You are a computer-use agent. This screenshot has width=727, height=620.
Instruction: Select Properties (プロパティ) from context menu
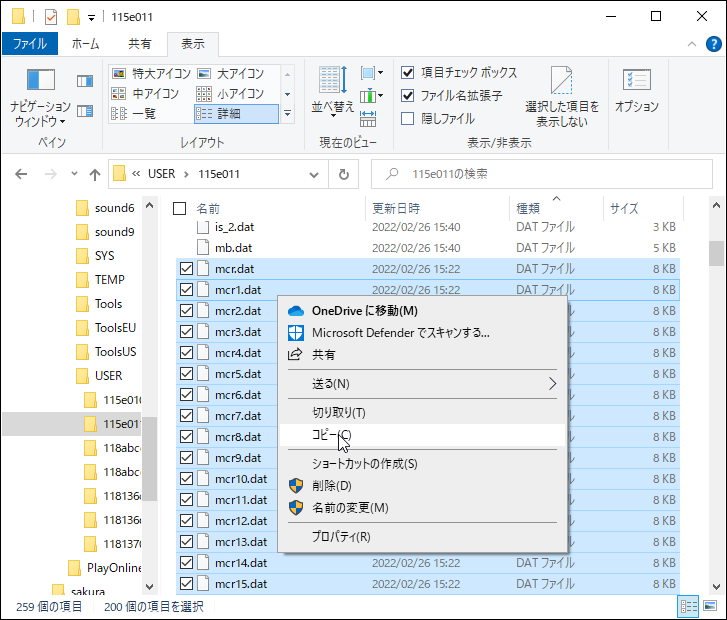tap(341, 537)
